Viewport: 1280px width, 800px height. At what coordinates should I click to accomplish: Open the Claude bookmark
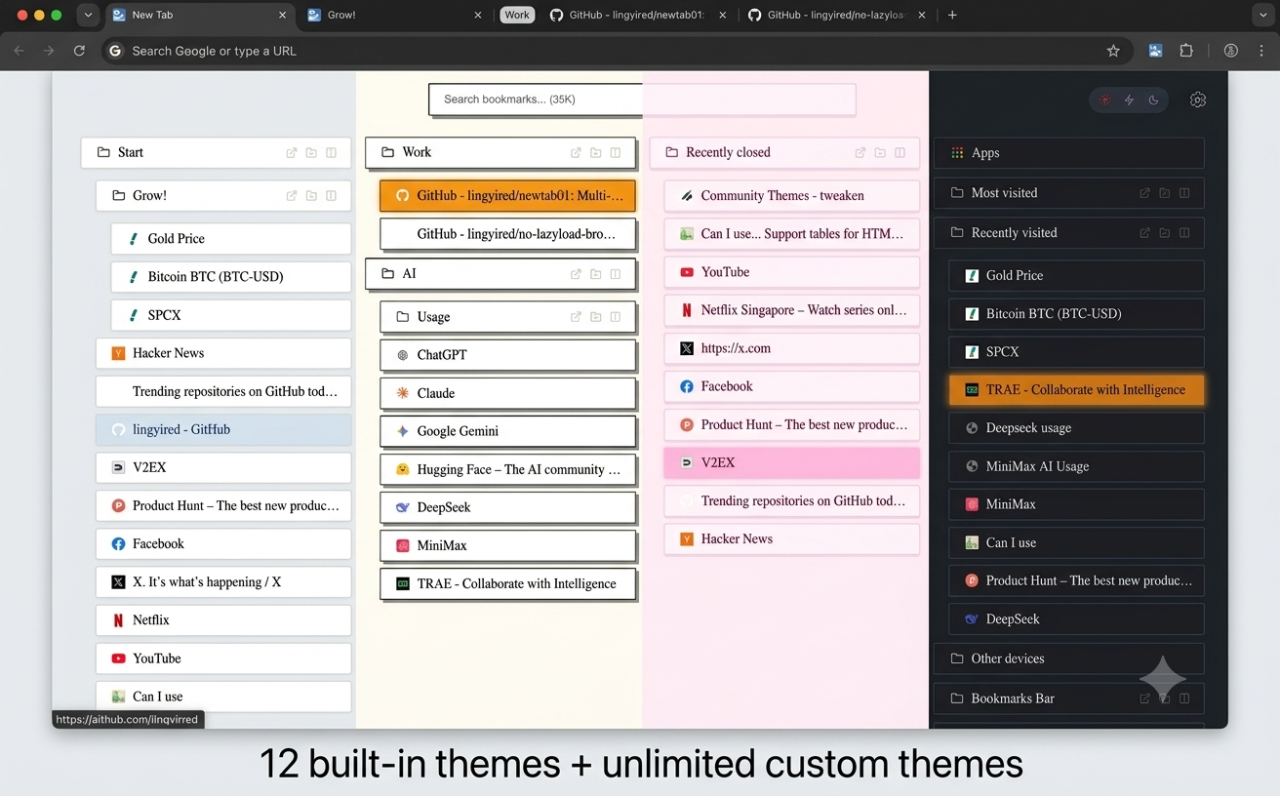click(x=508, y=393)
